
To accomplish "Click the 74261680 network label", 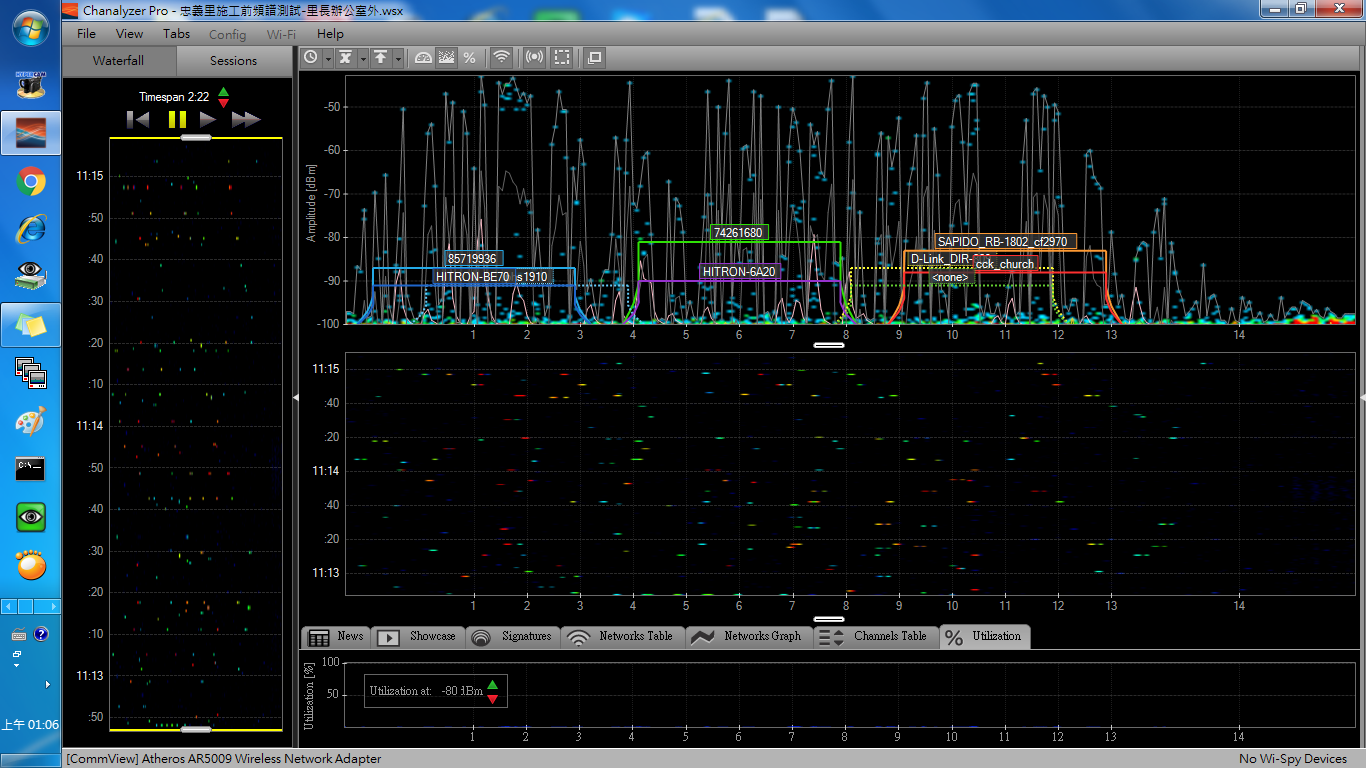I will (739, 233).
